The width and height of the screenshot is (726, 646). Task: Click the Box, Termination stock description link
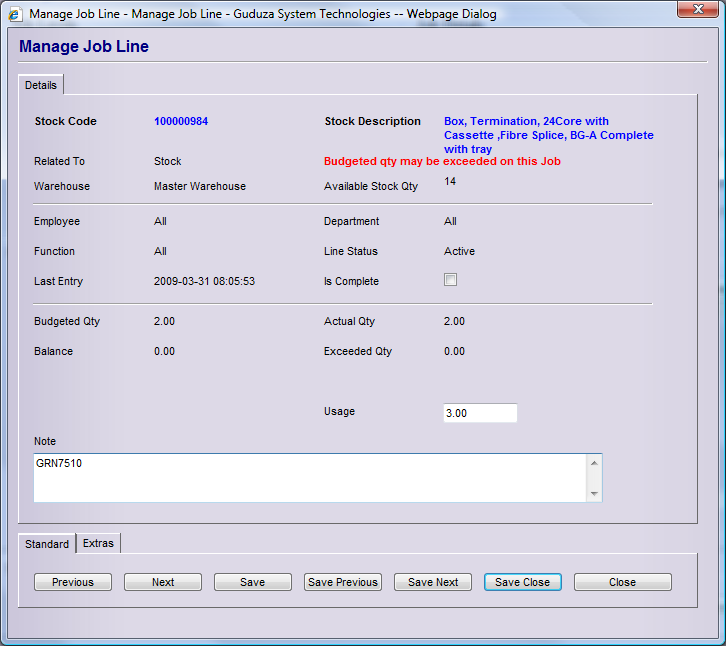548,135
